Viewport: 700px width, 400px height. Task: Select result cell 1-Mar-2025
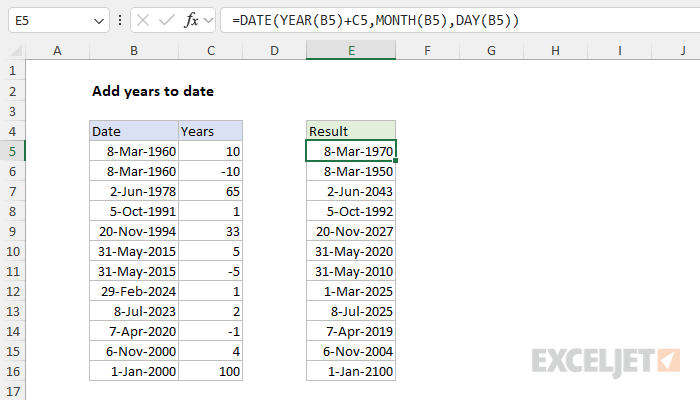(x=351, y=291)
